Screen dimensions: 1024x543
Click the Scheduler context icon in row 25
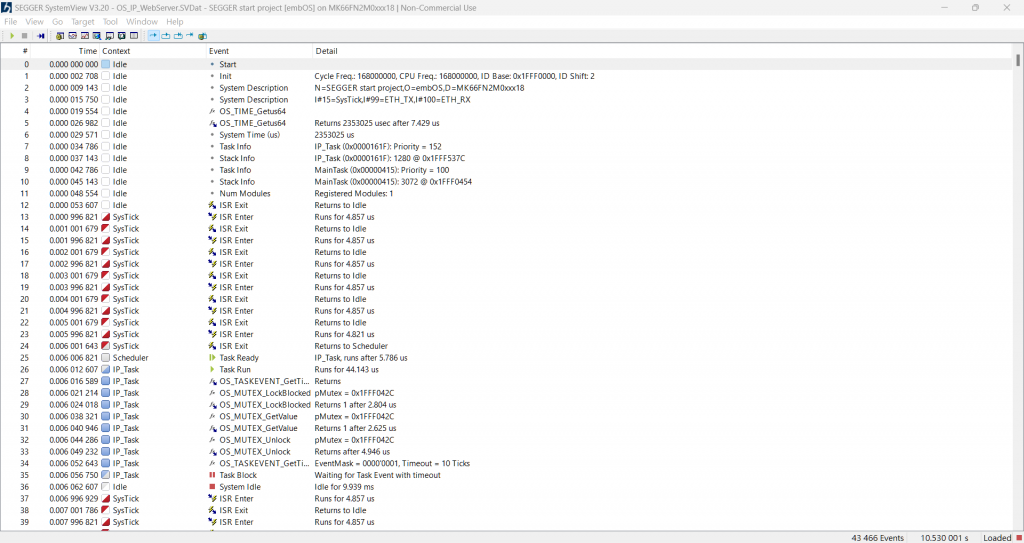pos(105,358)
